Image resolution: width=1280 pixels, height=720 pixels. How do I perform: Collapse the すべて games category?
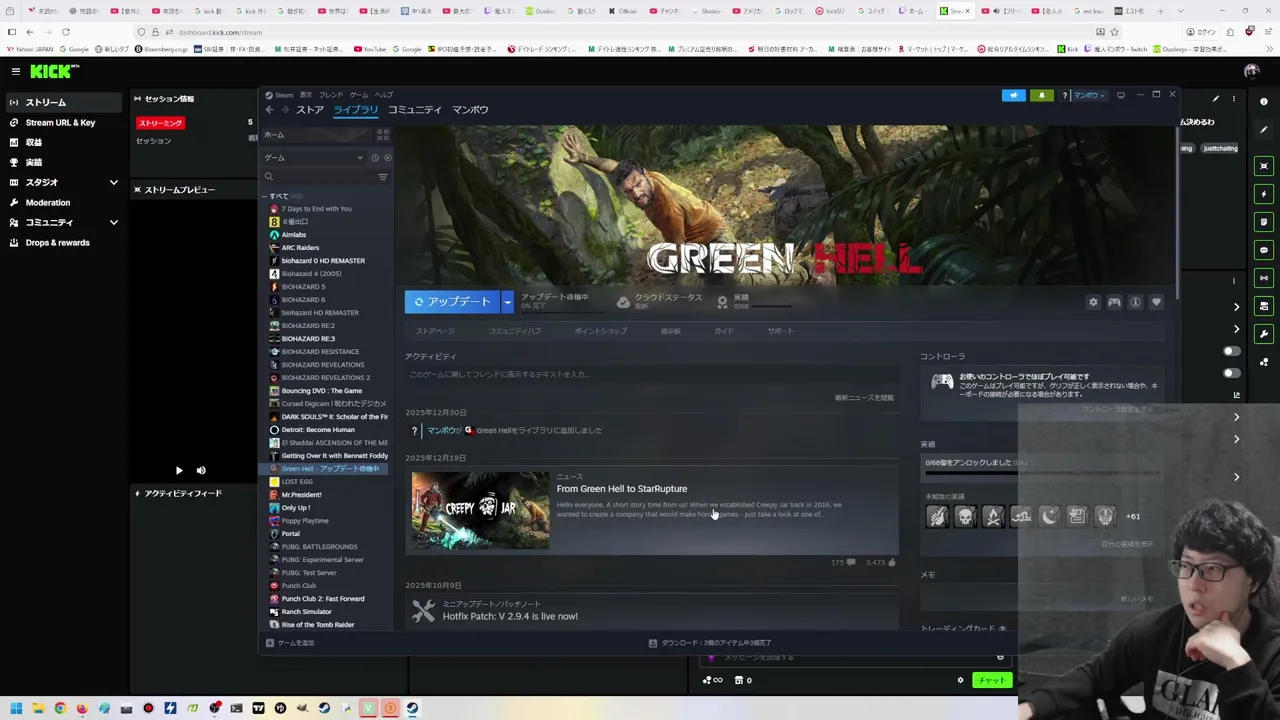click(x=266, y=196)
